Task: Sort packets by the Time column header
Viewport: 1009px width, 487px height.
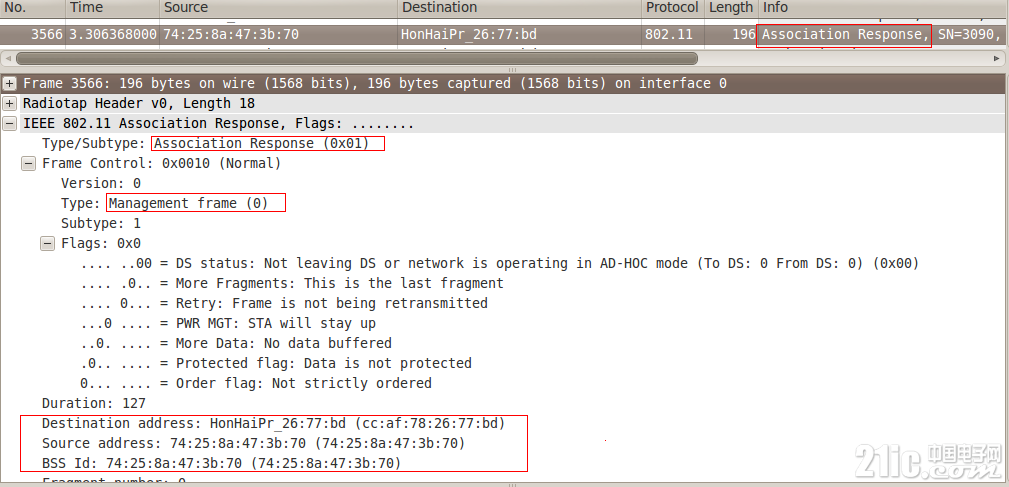Action: point(113,8)
